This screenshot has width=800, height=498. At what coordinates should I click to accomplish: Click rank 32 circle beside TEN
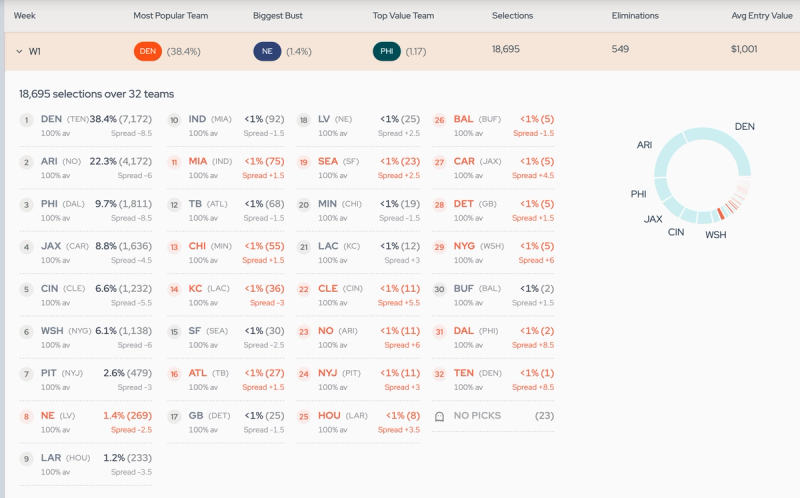coord(439,375)
